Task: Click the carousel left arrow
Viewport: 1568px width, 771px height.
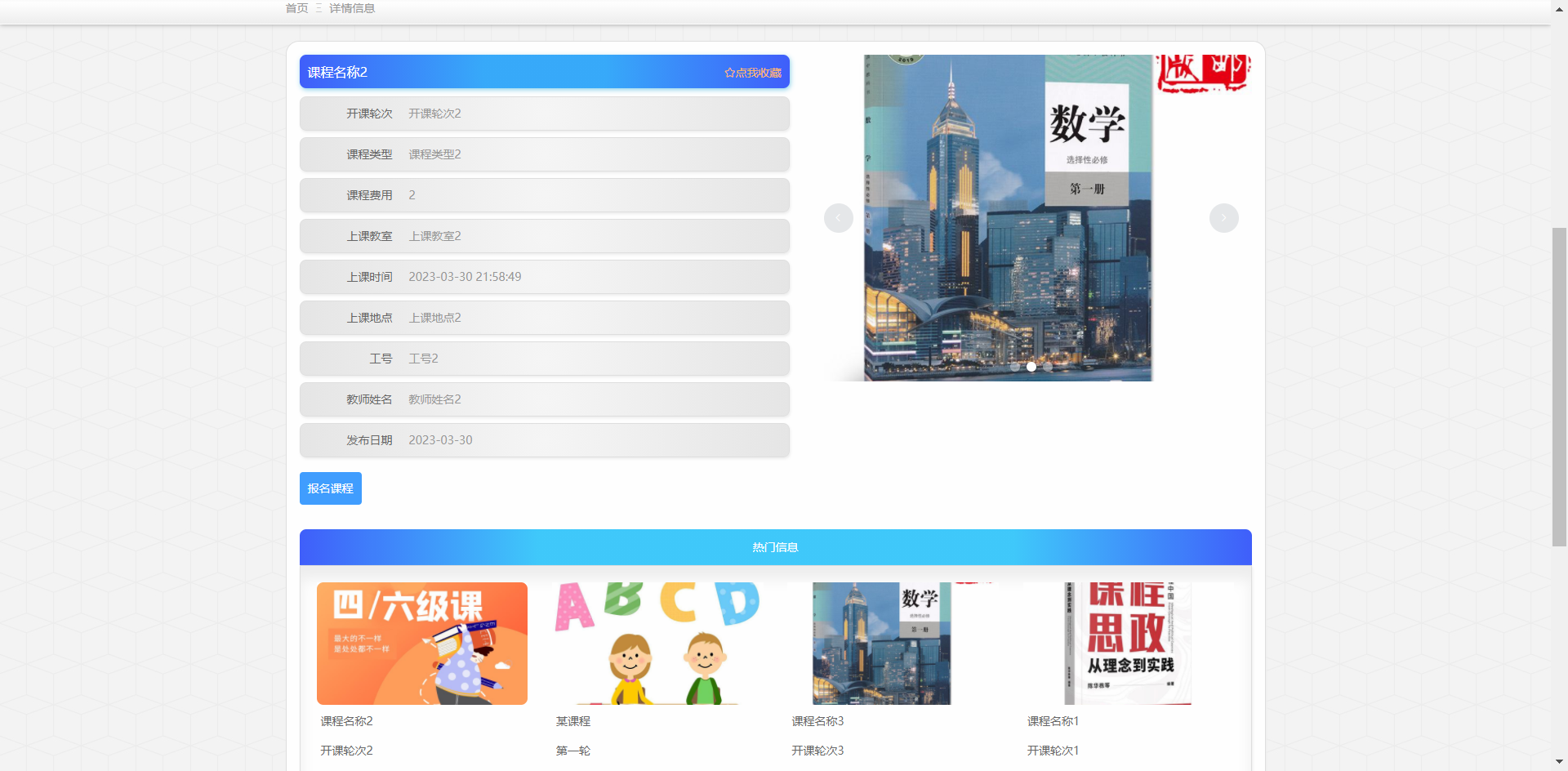Action: (x=839, y=218)
